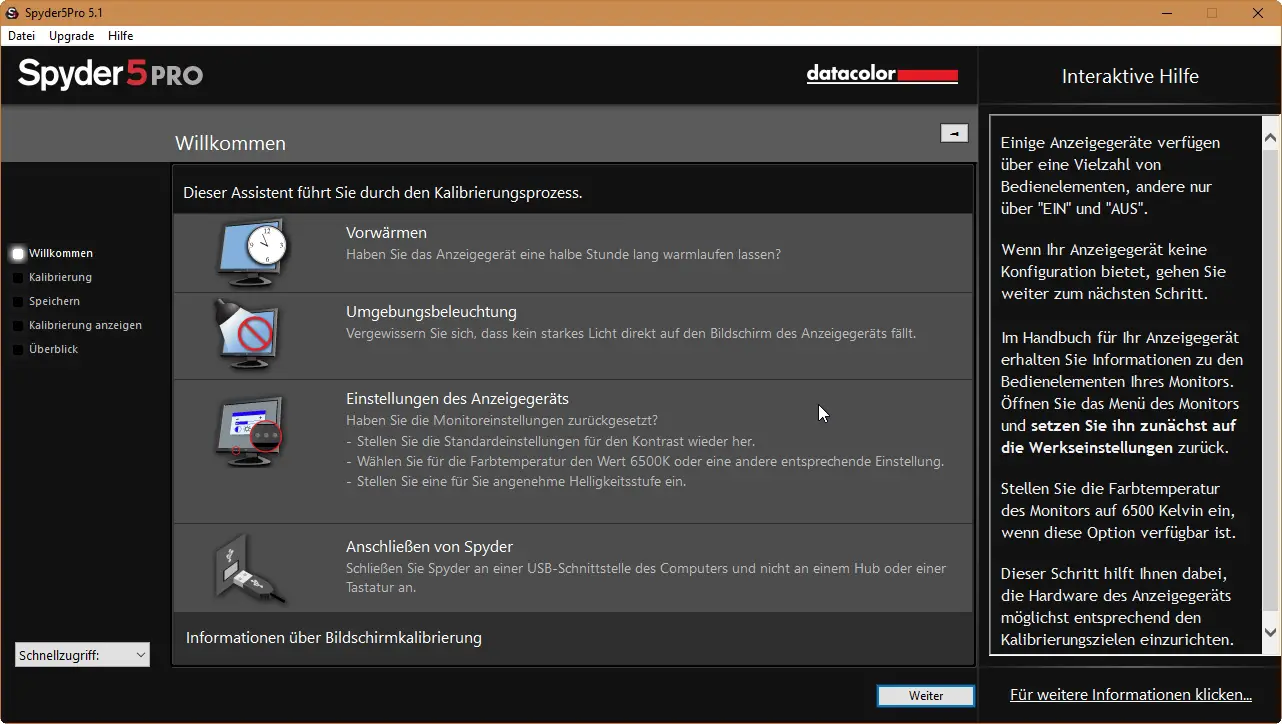The height and width of the screenshot is (724, 1282).
Task: Click the datacolor logo
Action: 882,75
